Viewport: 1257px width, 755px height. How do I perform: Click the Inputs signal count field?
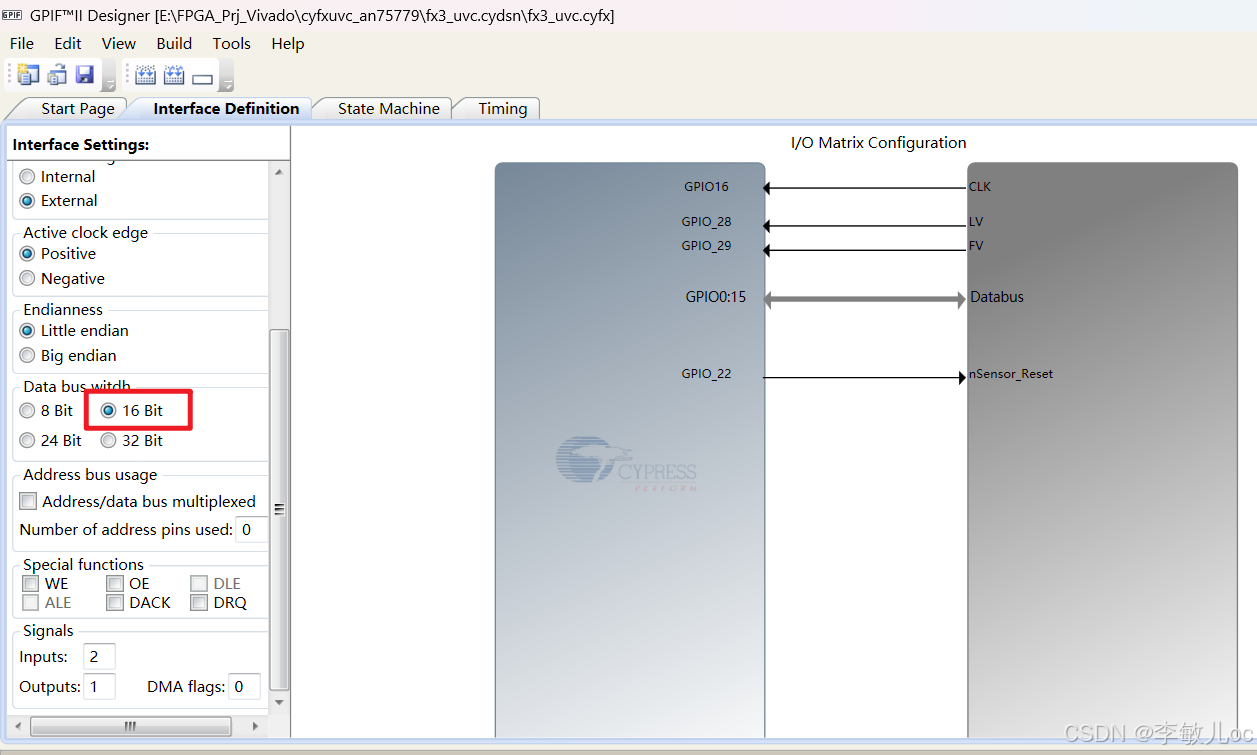click(99, 657)
